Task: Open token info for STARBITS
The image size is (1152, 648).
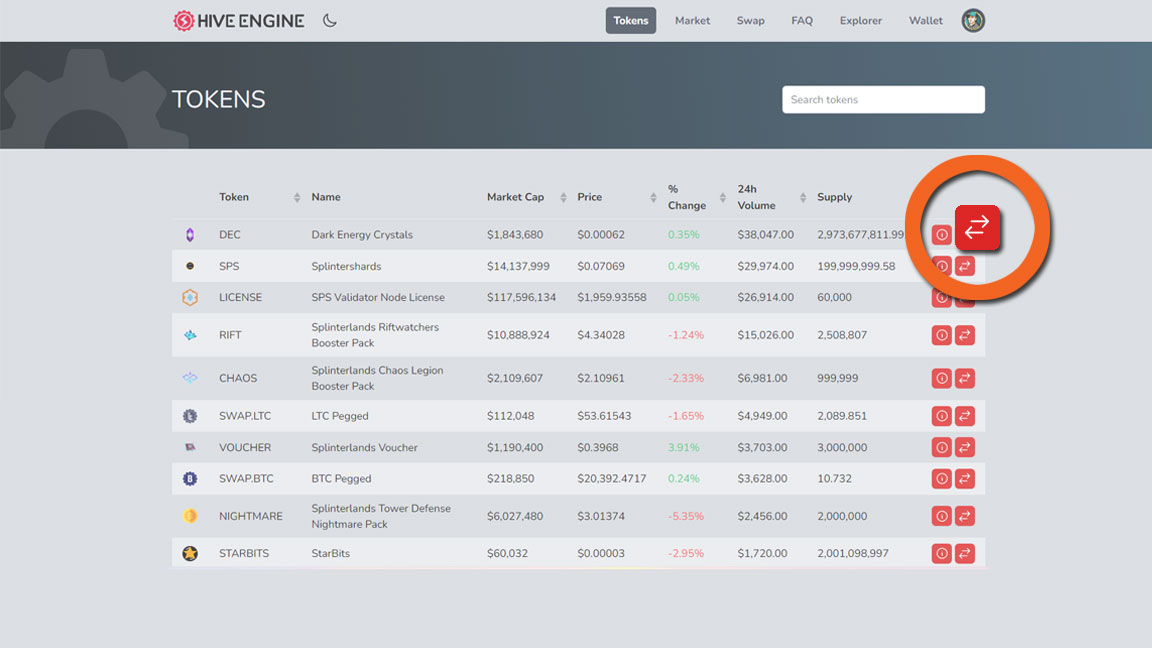Action: coord(941,553)
